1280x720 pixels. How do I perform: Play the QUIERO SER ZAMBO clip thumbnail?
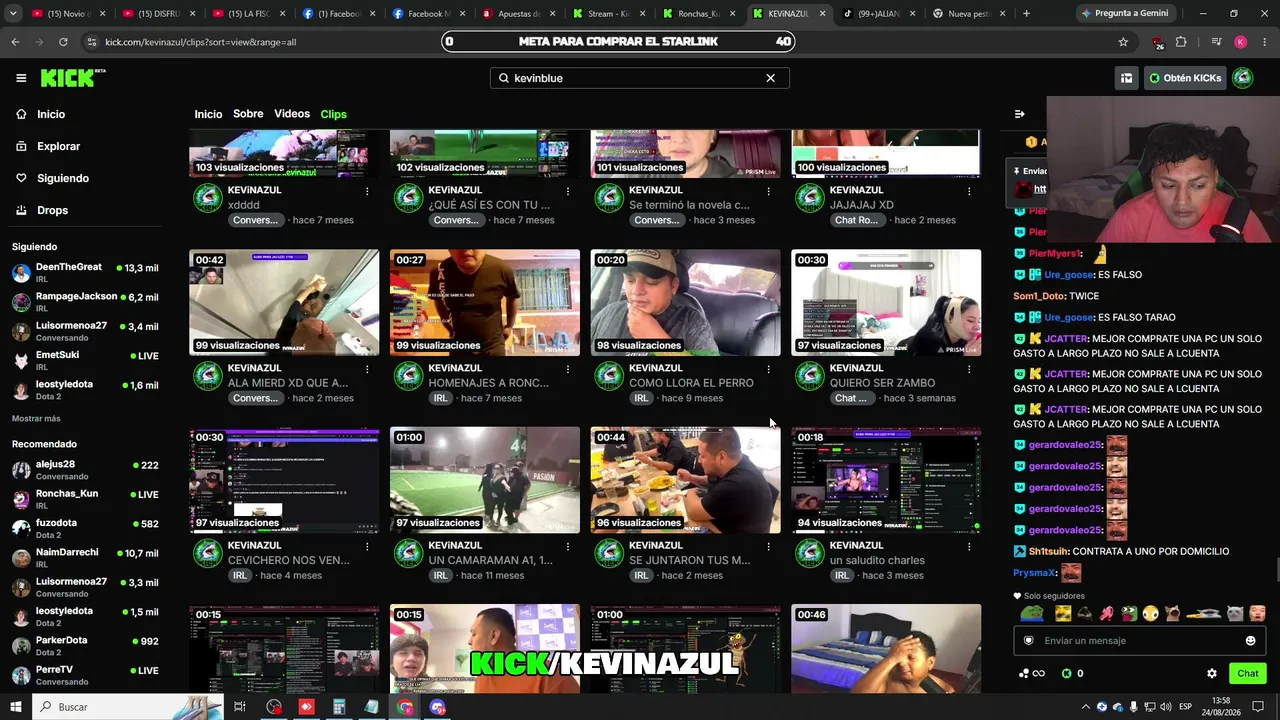point(886,302)
